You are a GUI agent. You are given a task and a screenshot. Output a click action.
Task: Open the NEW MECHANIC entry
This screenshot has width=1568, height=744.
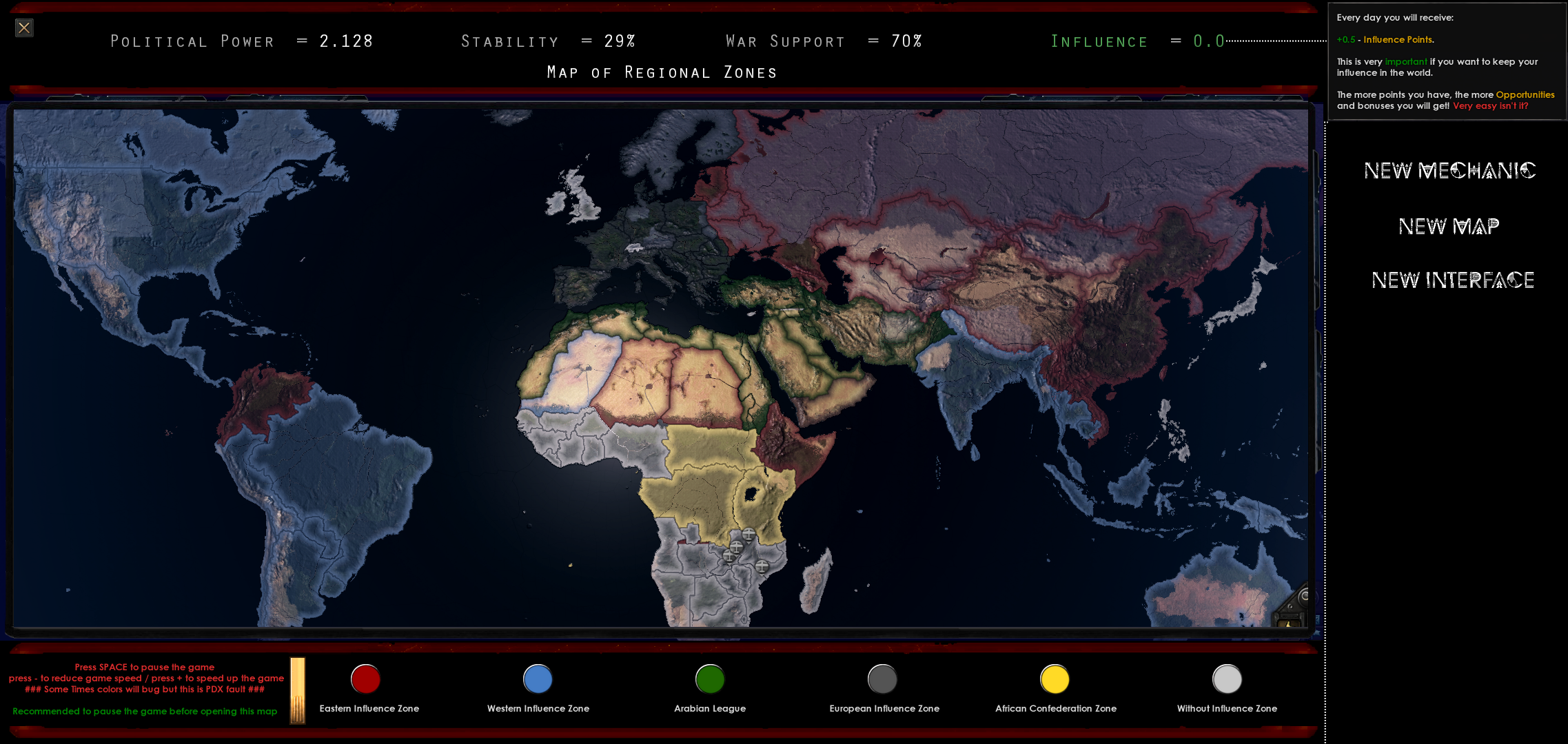[1449, 170]
